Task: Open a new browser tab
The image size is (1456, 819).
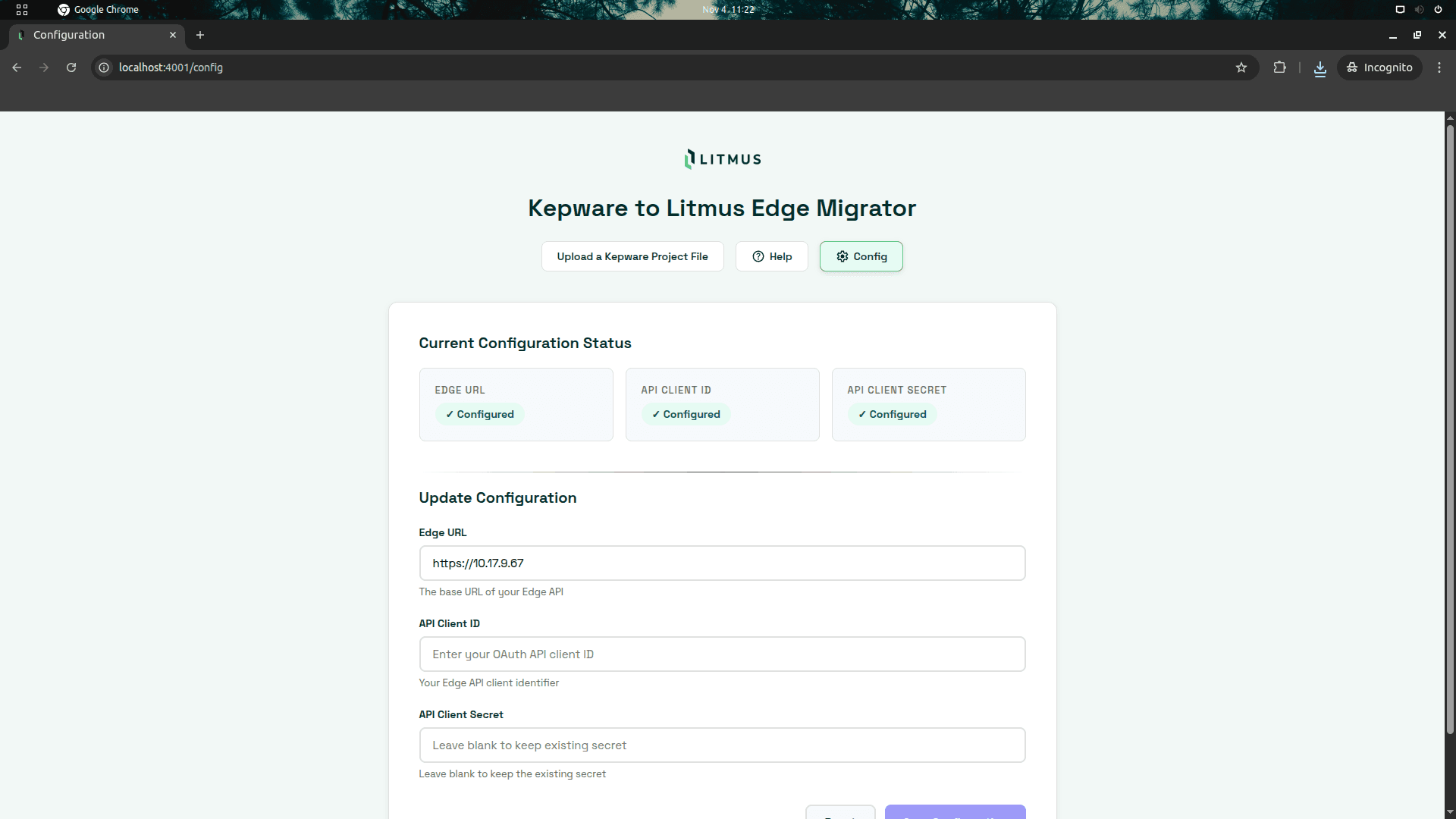Action: pos(199,35)
